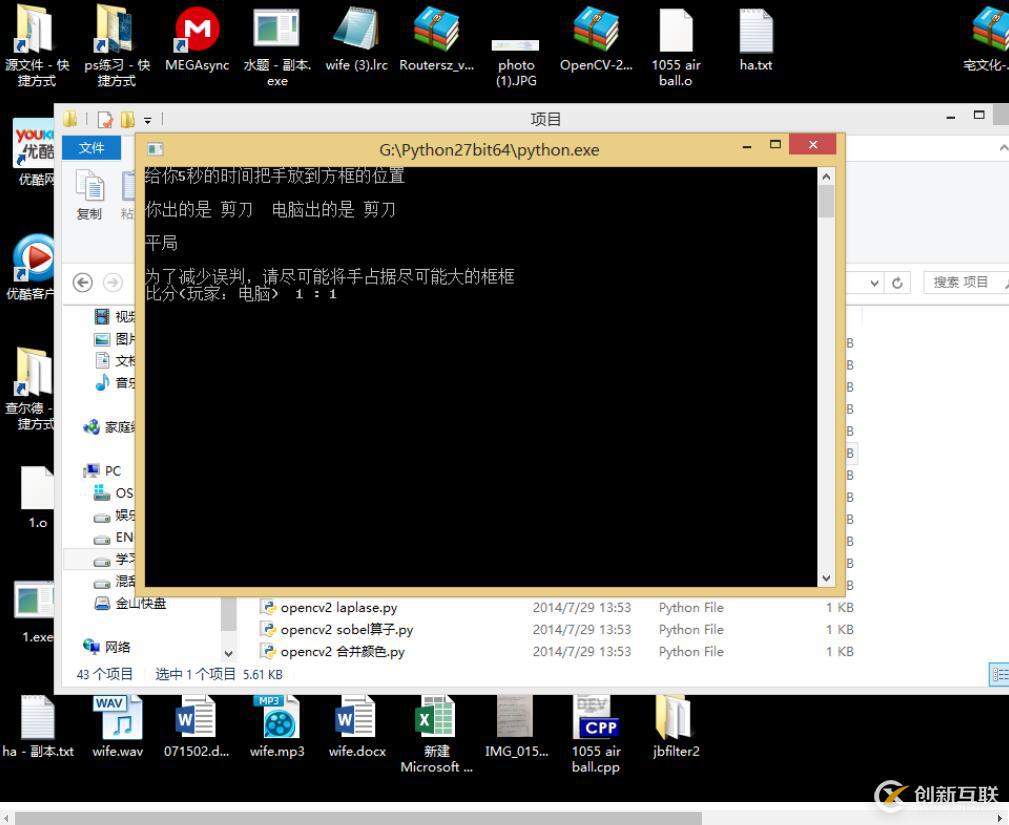The width and height of the screenshot is (1009, 825).
Task: Click the 文件 tab in Explorer ribbon
Action: point(91,148)
